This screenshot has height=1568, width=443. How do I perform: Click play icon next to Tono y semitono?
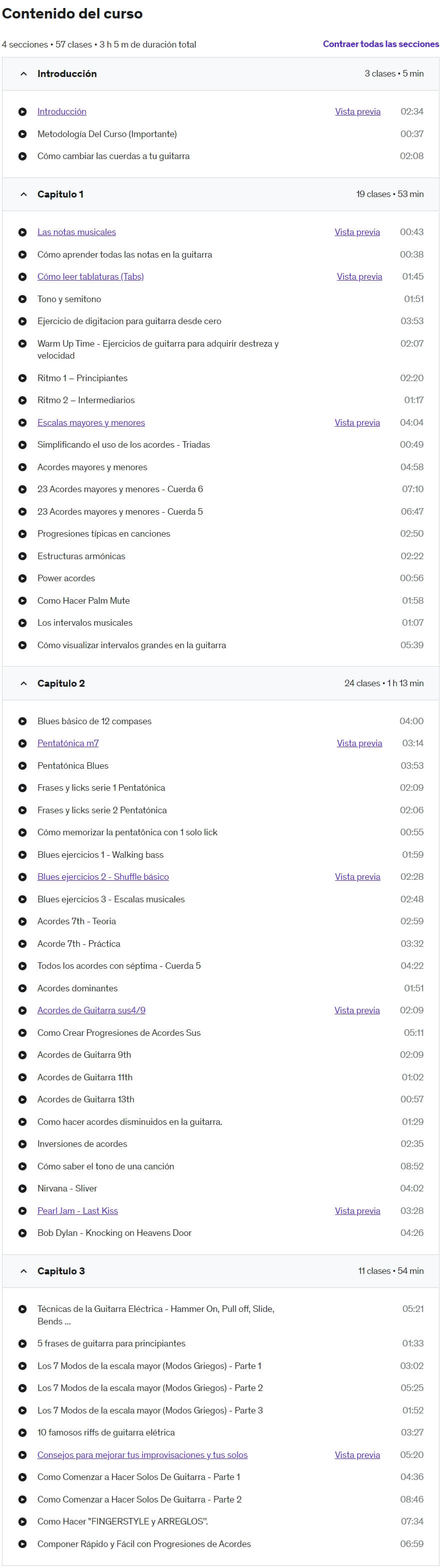[x=22, y=299]
